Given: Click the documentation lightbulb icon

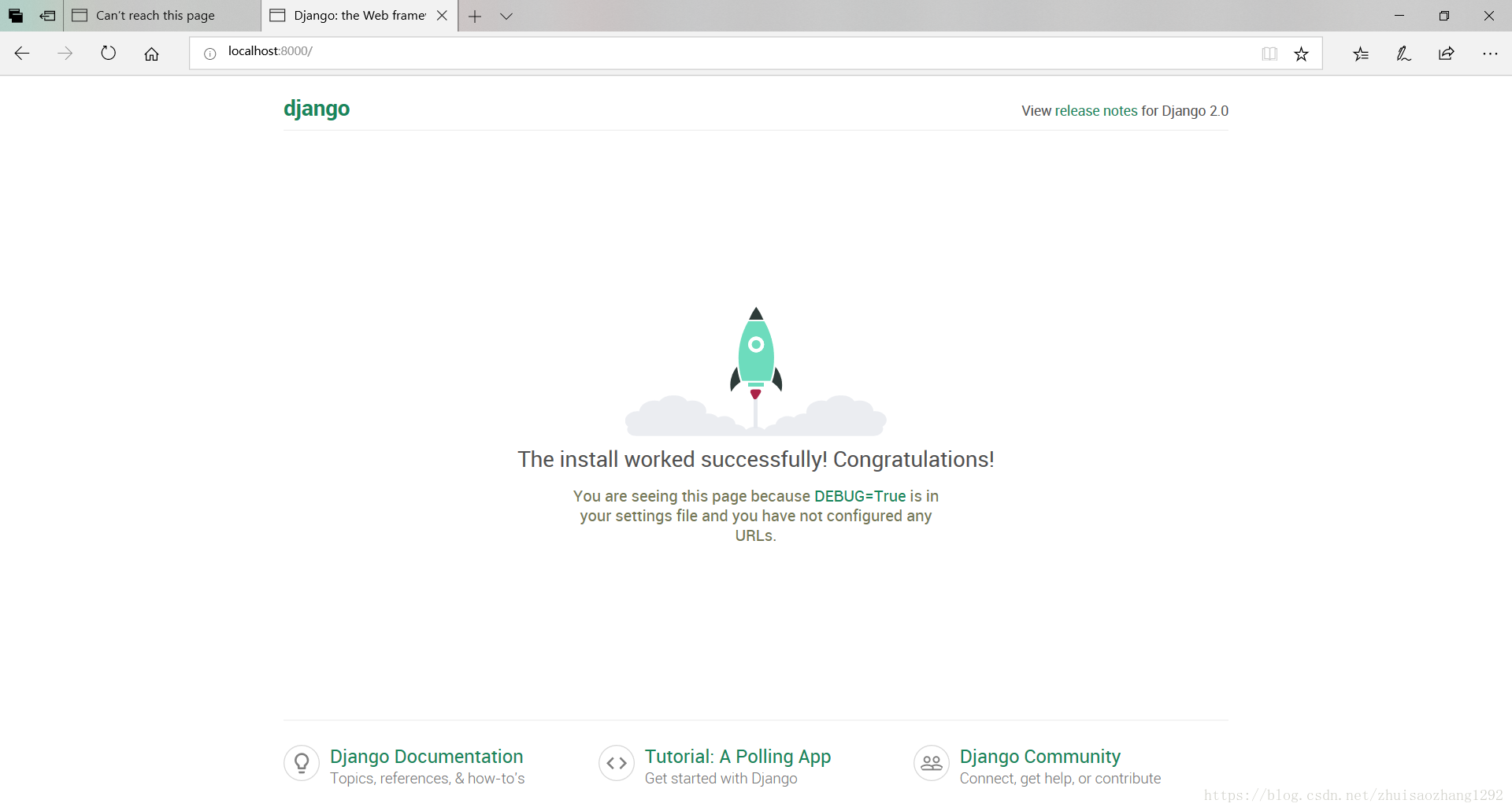Looking at the screenshot, I should [x=302, y=763].
